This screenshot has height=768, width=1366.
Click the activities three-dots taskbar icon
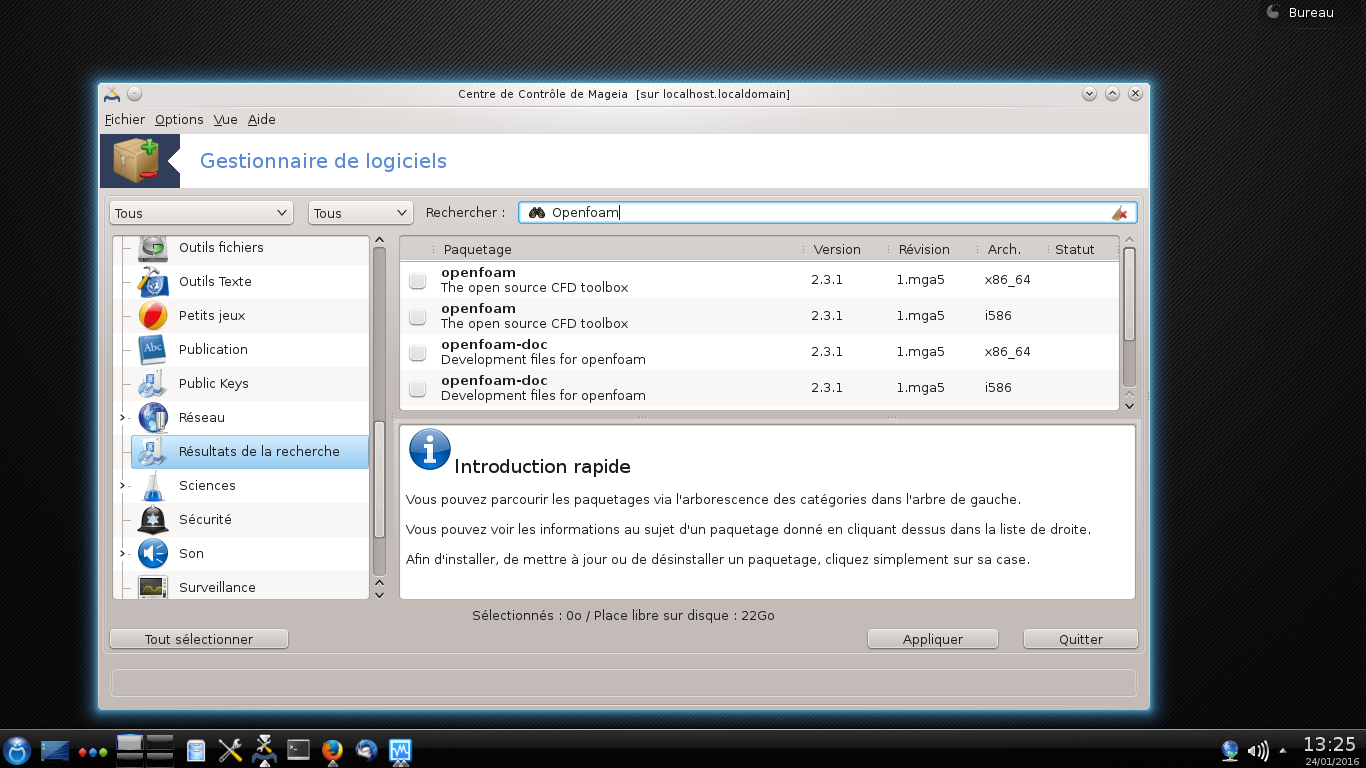click(x=92, y=752)
